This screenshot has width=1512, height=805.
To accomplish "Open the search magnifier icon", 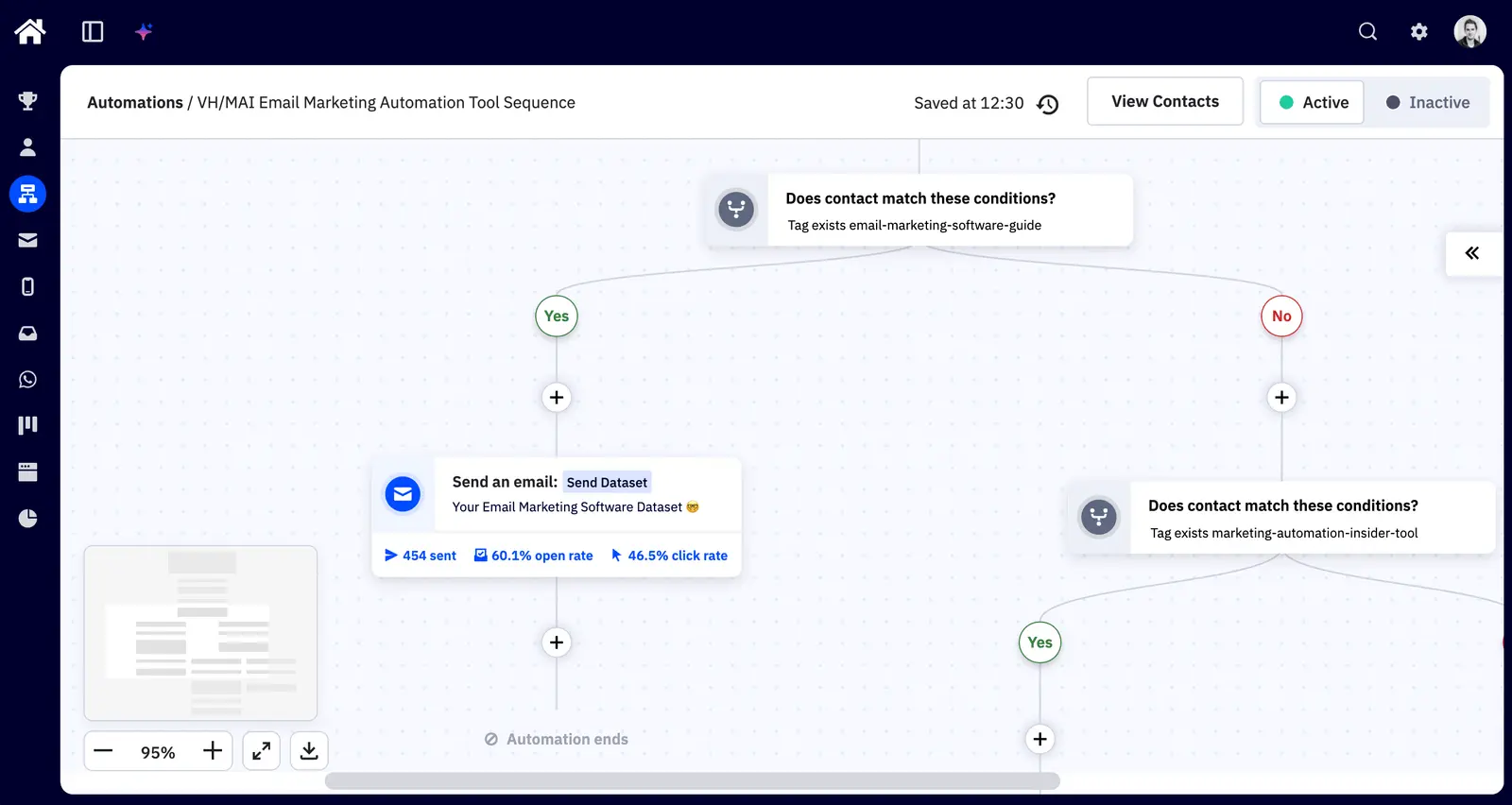I will (1367, 31).
